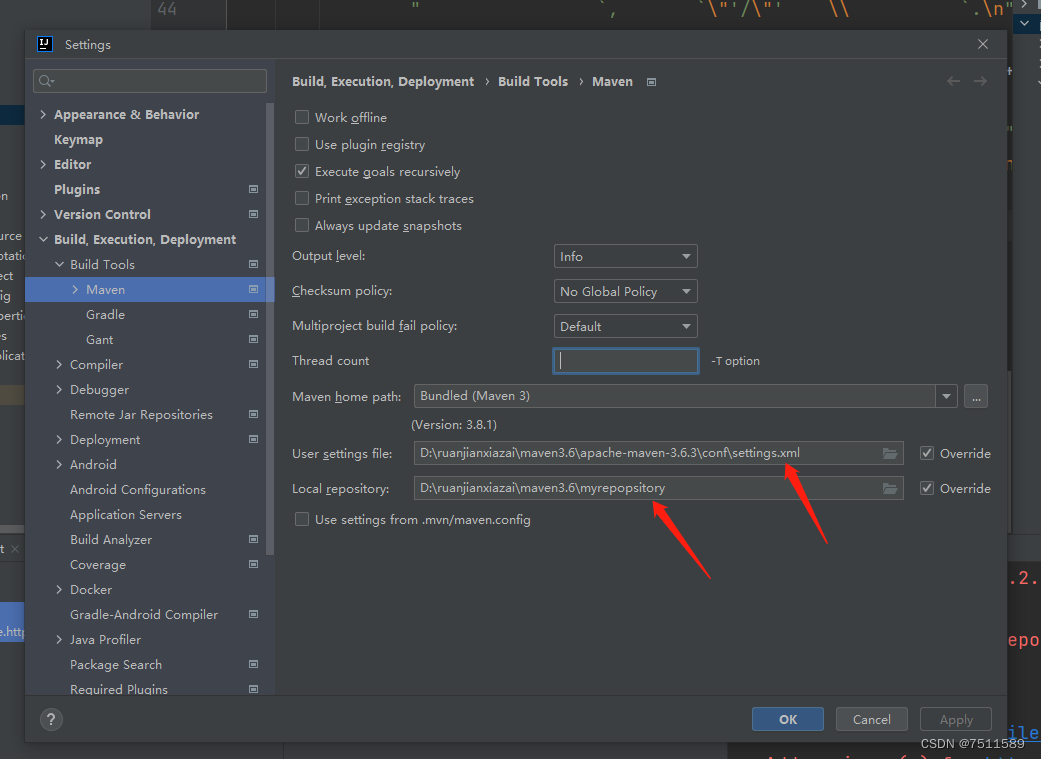Enable Print exception stack traces
This screenshot has height=759, width=1041.
pyautogui.click(x=302, y=199)
